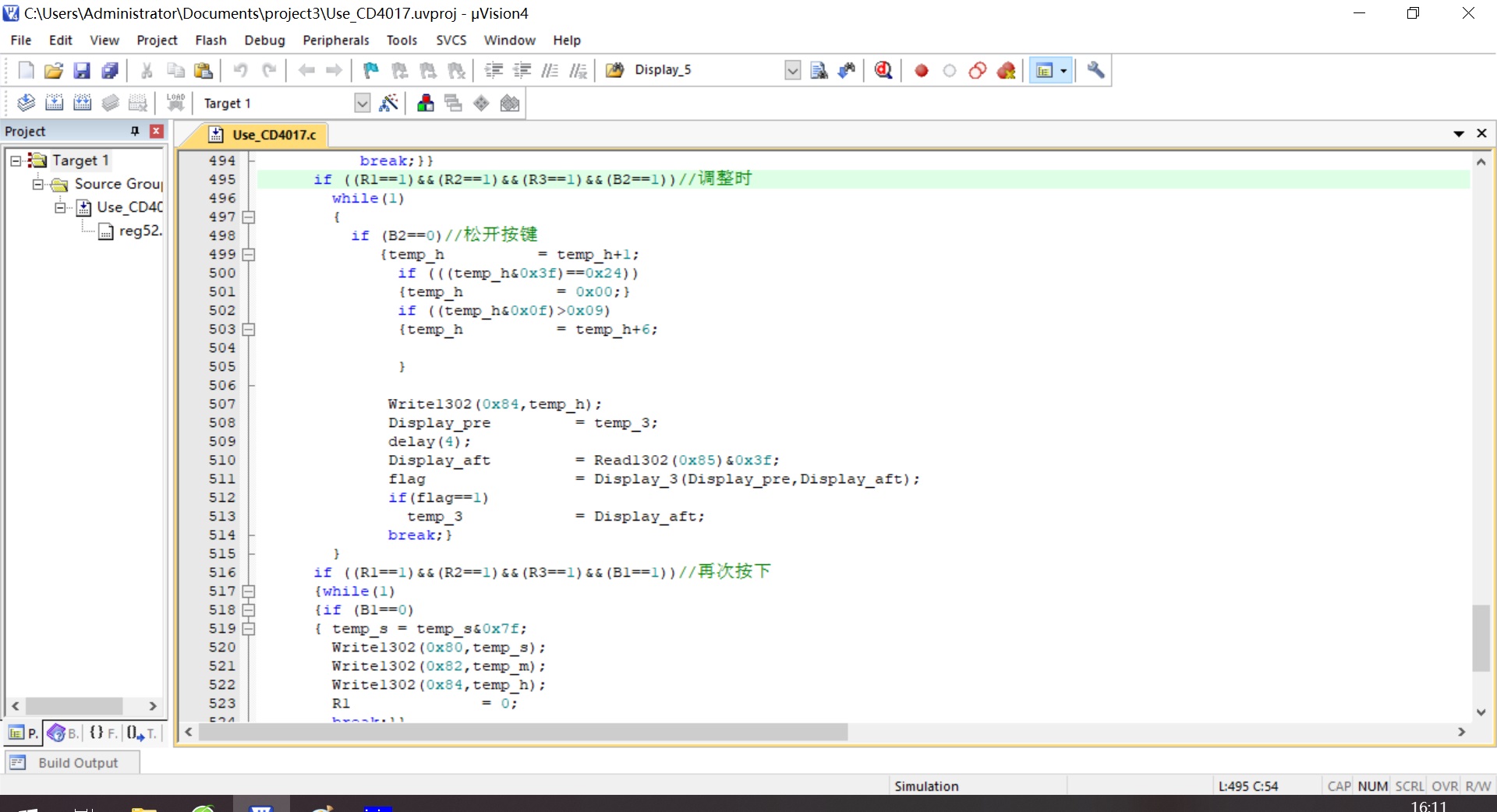Fold code block at line 497
1497x812 pixels.
click(249, 217)
